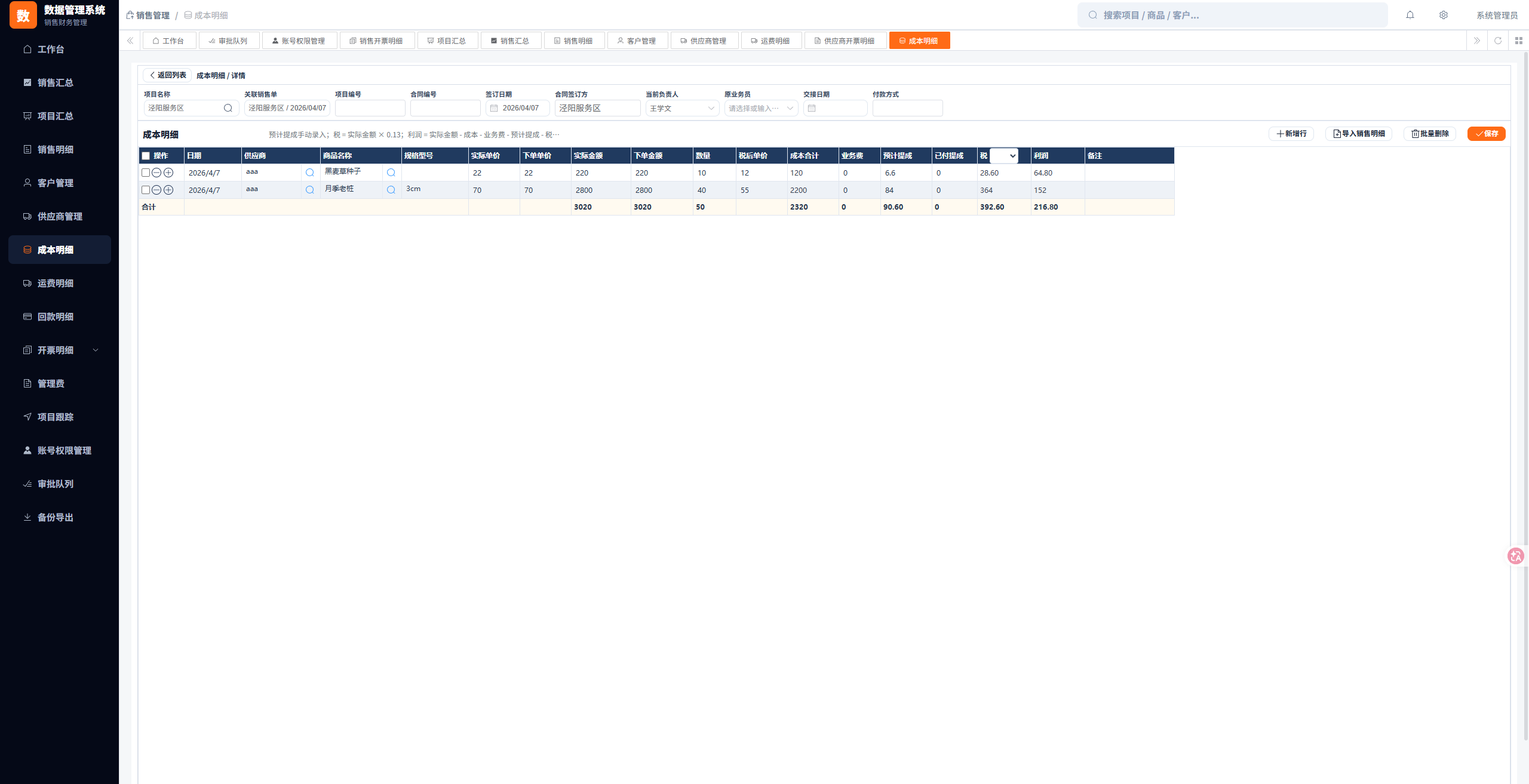Screen dimensions: 1529x784
Task: Remove first row with minus icon
Action: click(x=156, y=173)
